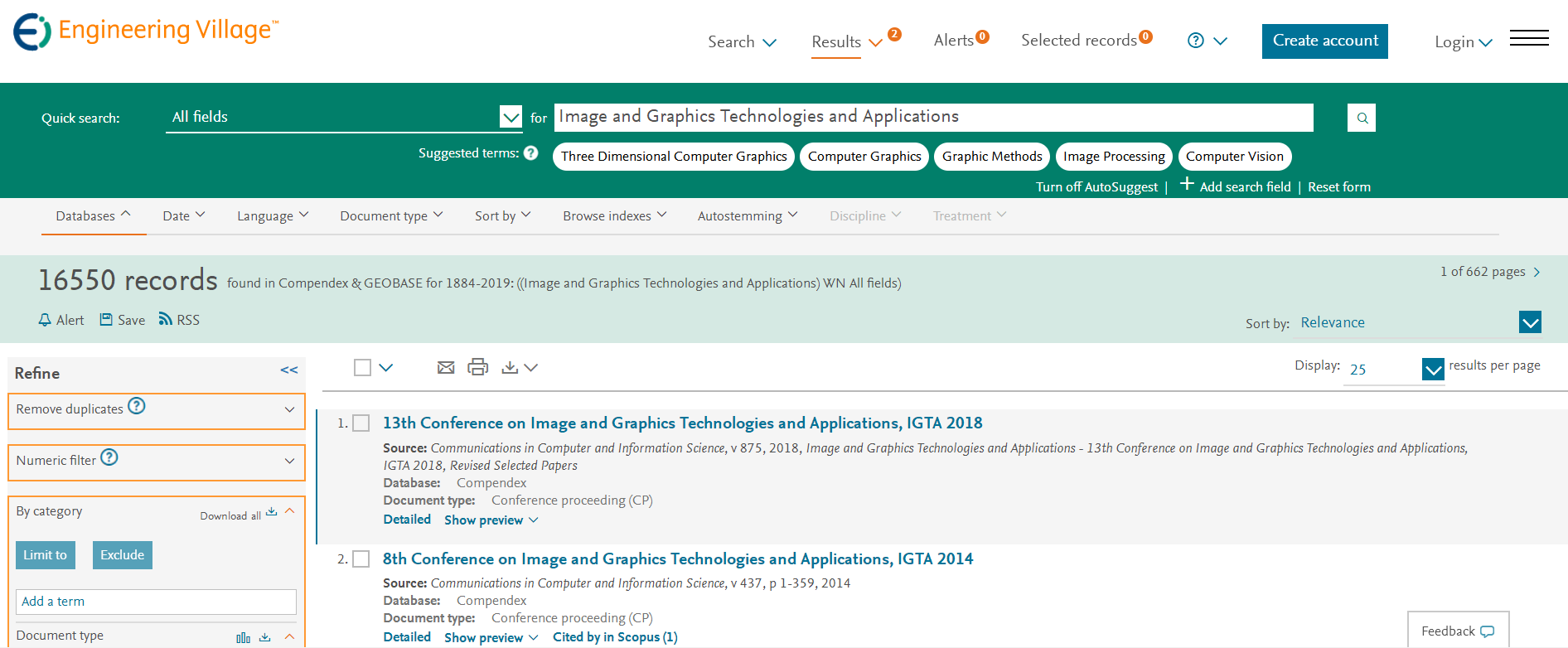Click the Add a term input

coord(156,602)
